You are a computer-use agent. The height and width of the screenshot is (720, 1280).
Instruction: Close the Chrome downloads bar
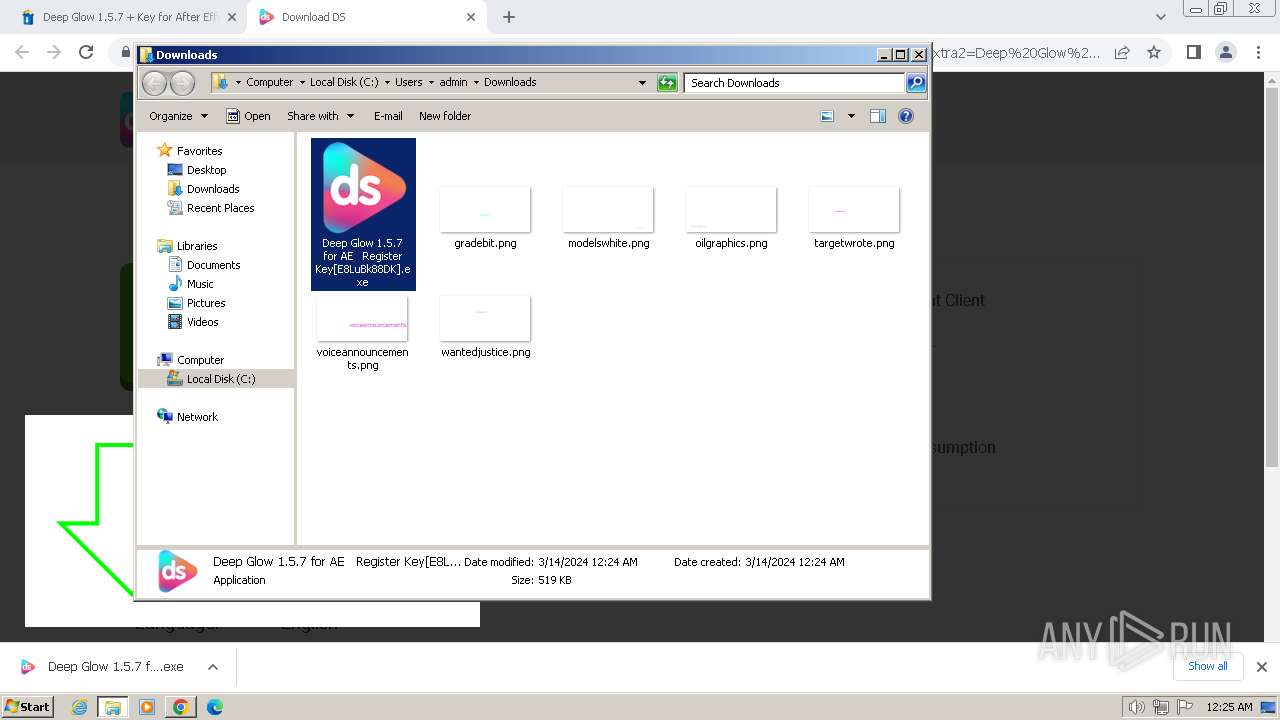[1261, 667]
